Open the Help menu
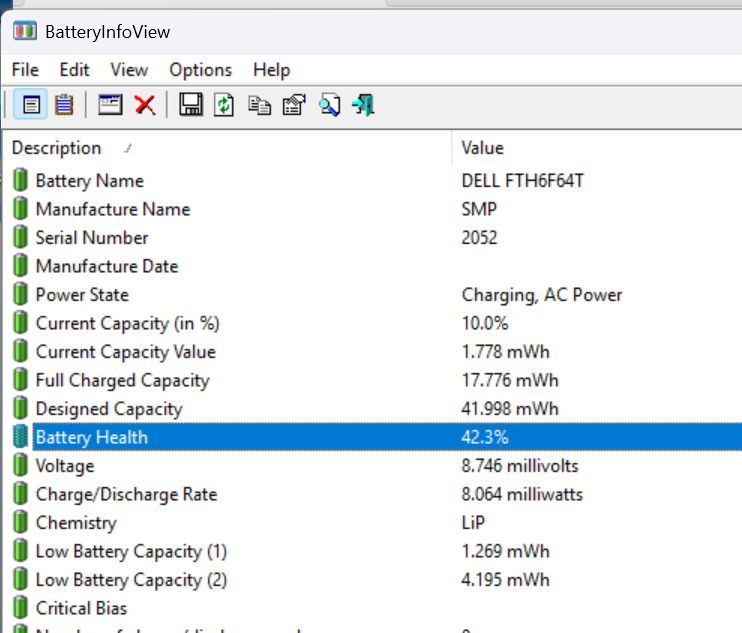Screen dimensions: 742x633 (x=271, y=70)
